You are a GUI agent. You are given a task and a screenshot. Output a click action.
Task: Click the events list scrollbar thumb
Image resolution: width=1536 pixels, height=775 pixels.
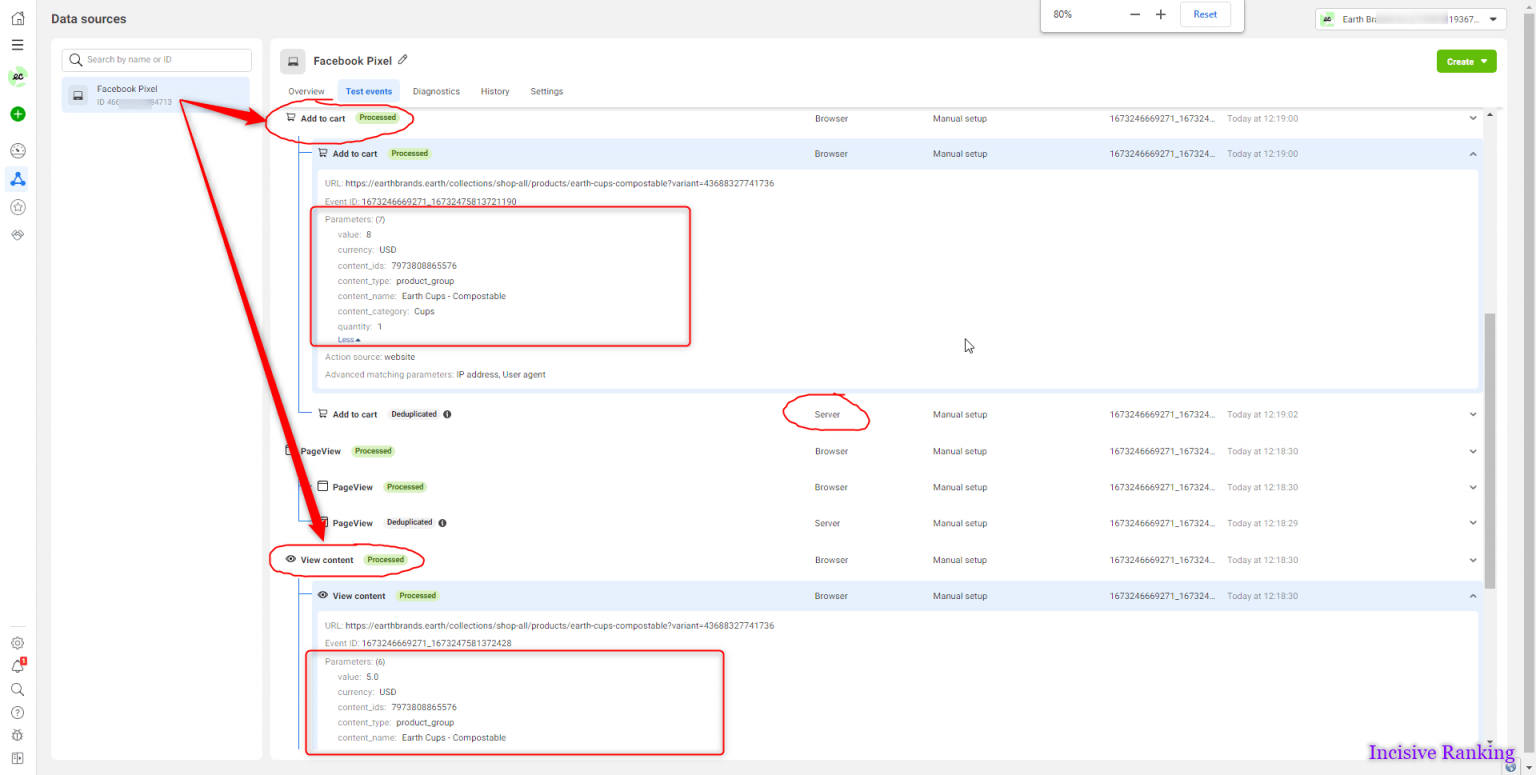(1490, 450)
